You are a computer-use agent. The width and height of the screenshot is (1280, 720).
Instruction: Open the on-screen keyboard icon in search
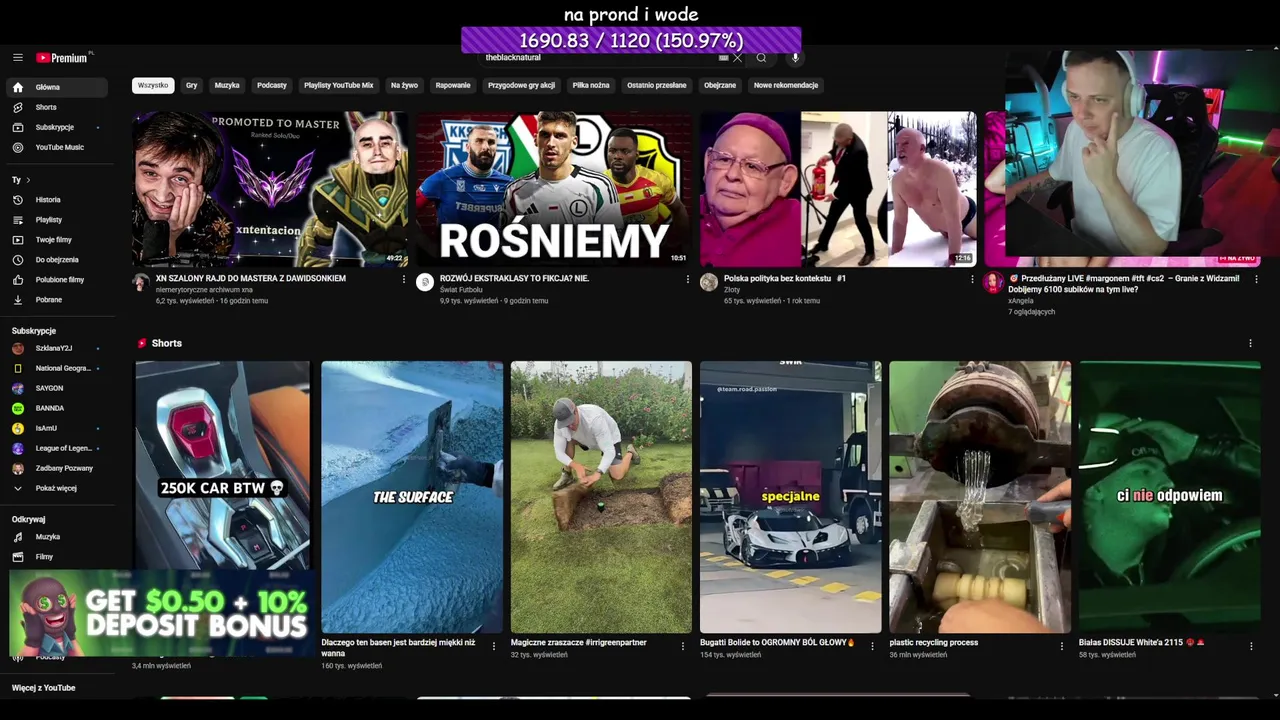coord(724,58)
